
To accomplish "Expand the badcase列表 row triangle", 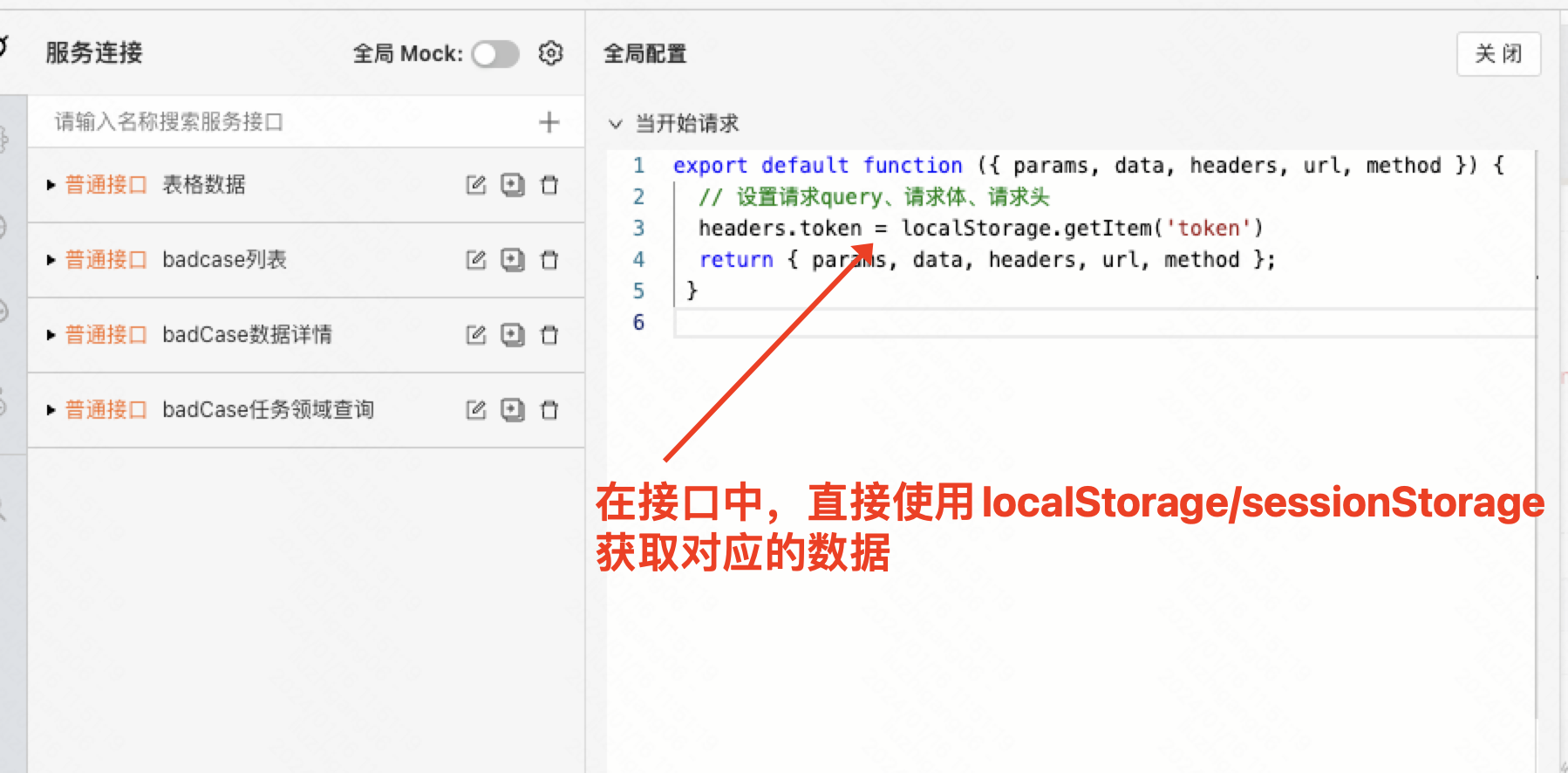I will [51, 260].
